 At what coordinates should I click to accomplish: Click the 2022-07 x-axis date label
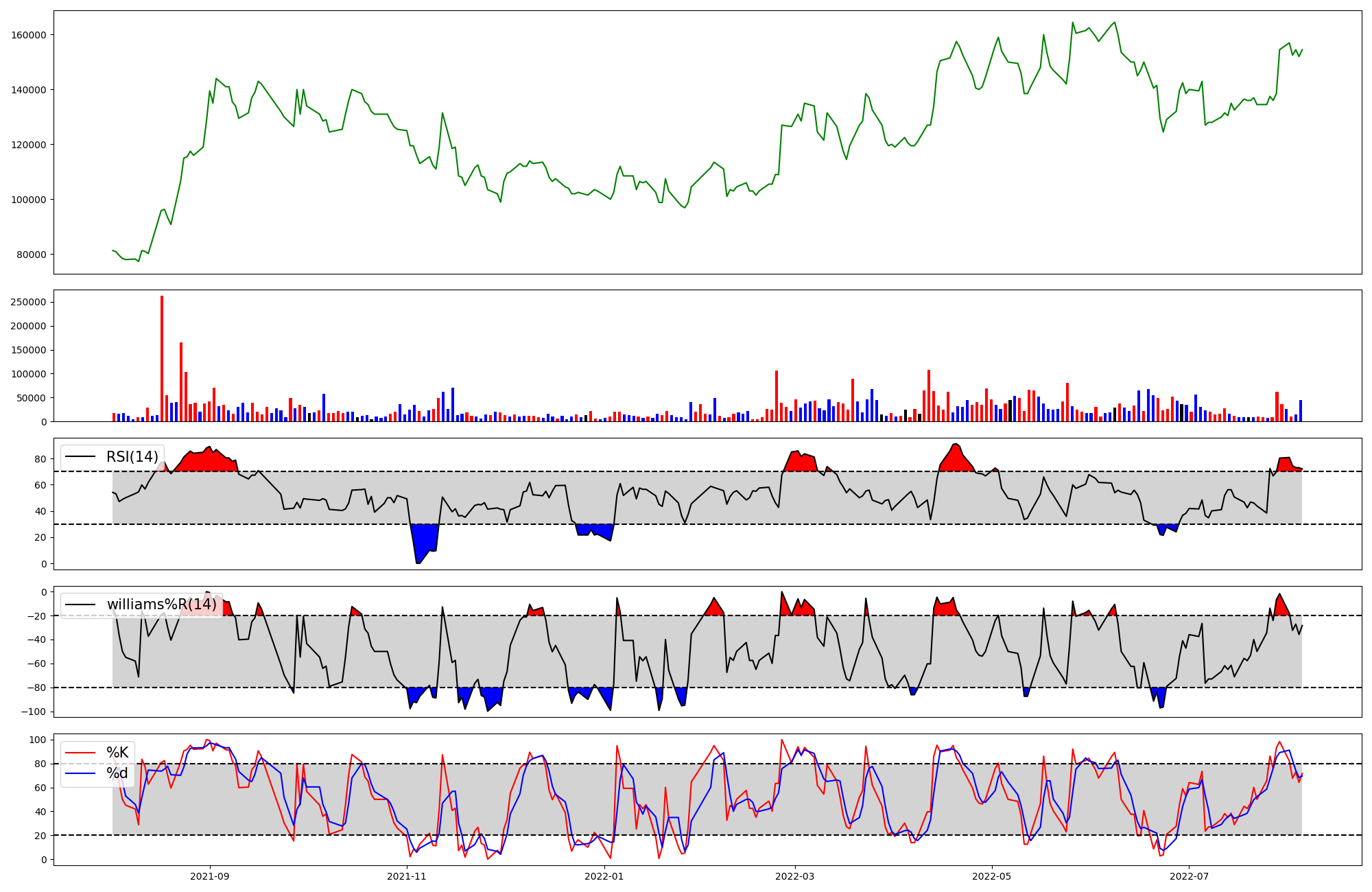point(1189,876)
